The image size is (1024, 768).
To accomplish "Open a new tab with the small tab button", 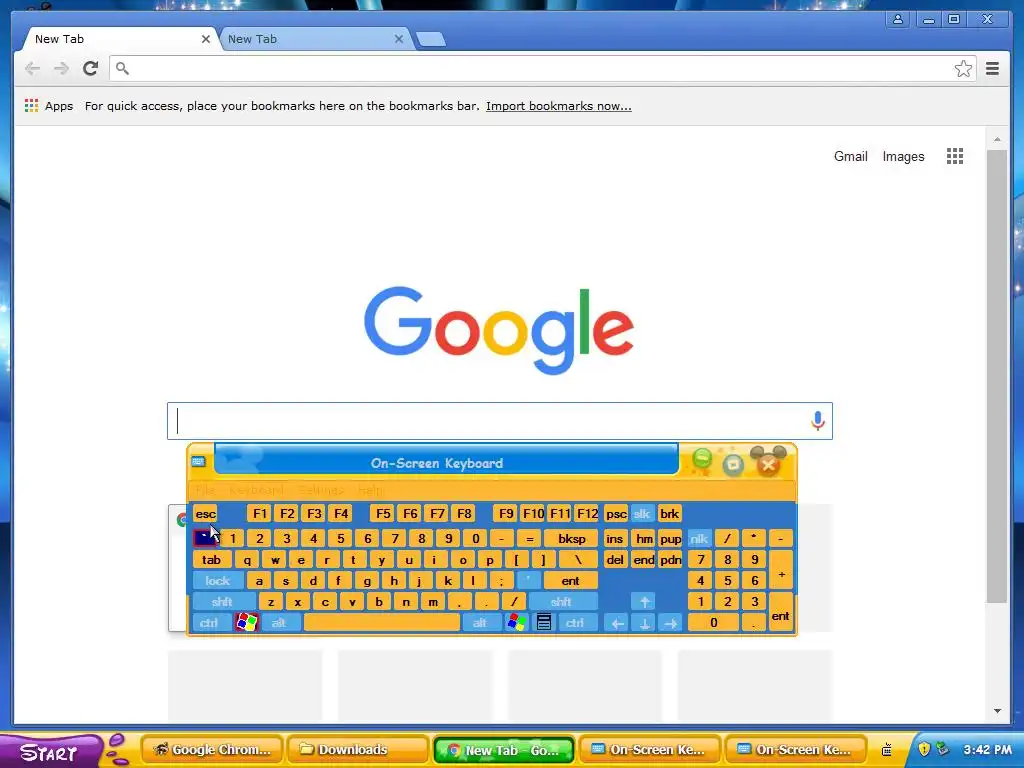I will point(431,40).
